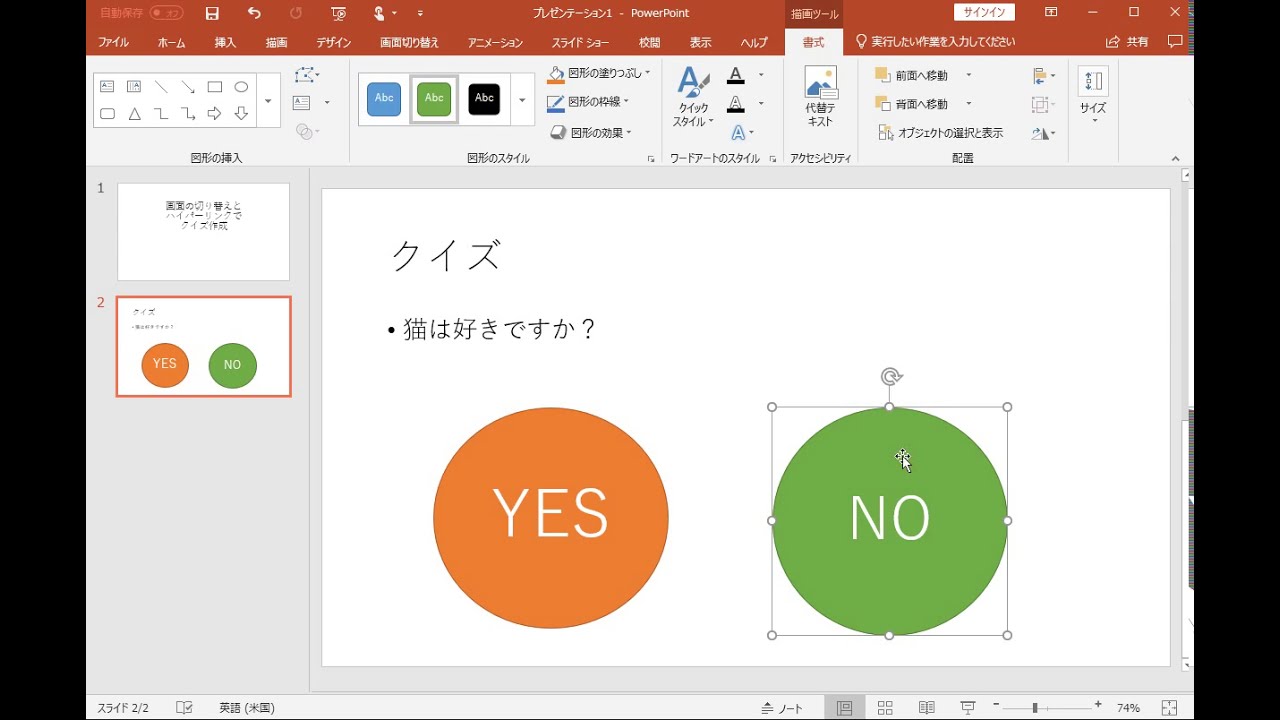1280x720 pixels.
Task: Switch to normal view in status bar
Action: (844, 708)
